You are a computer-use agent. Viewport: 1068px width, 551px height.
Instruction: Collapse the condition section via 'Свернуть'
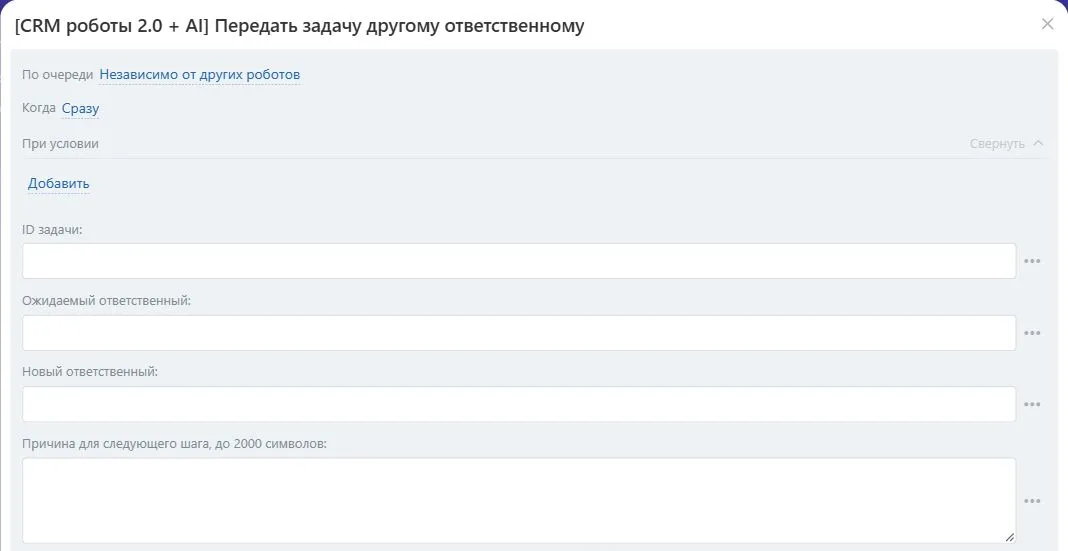pos(1006,144)
